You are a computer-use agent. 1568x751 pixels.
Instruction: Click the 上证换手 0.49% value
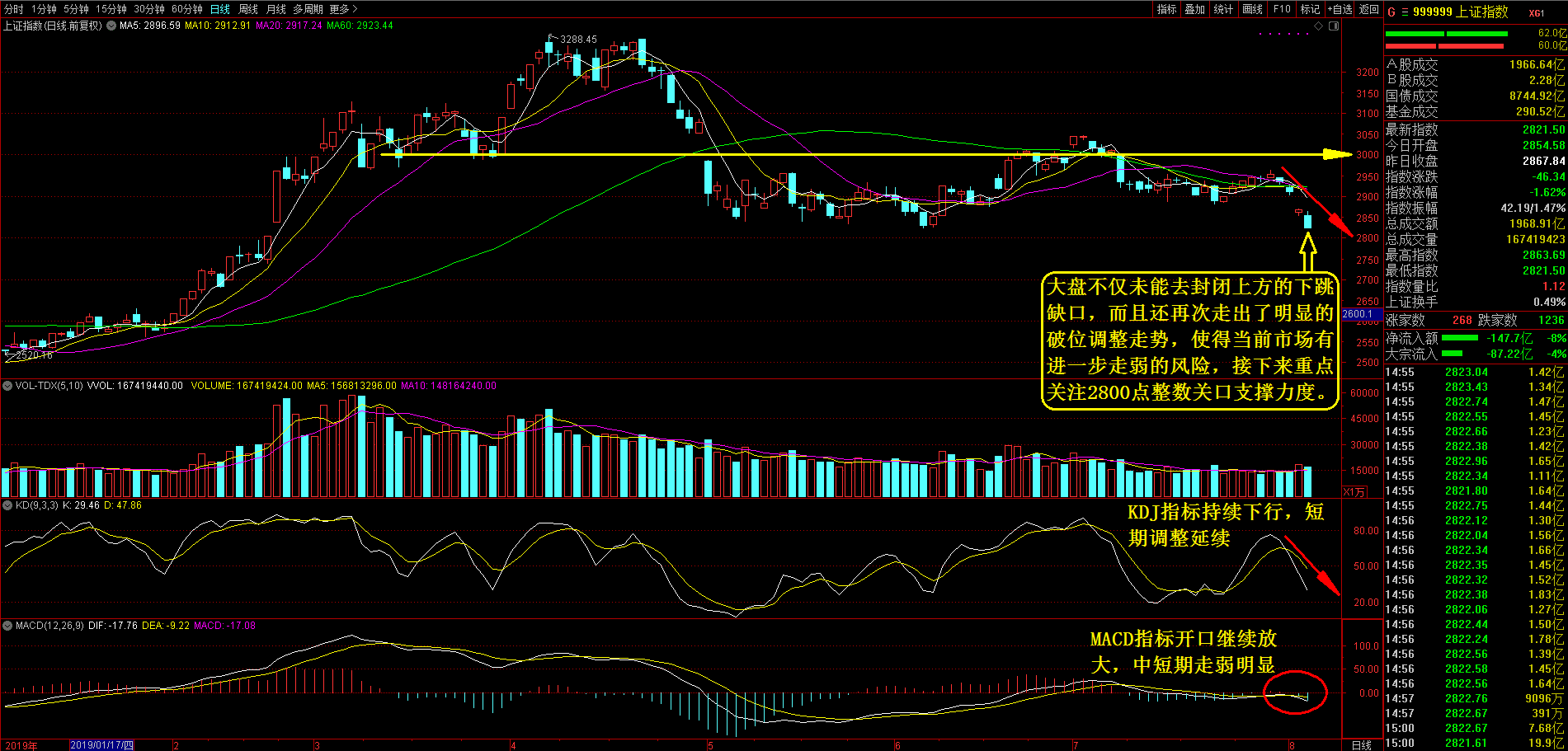pos(1550,302)
